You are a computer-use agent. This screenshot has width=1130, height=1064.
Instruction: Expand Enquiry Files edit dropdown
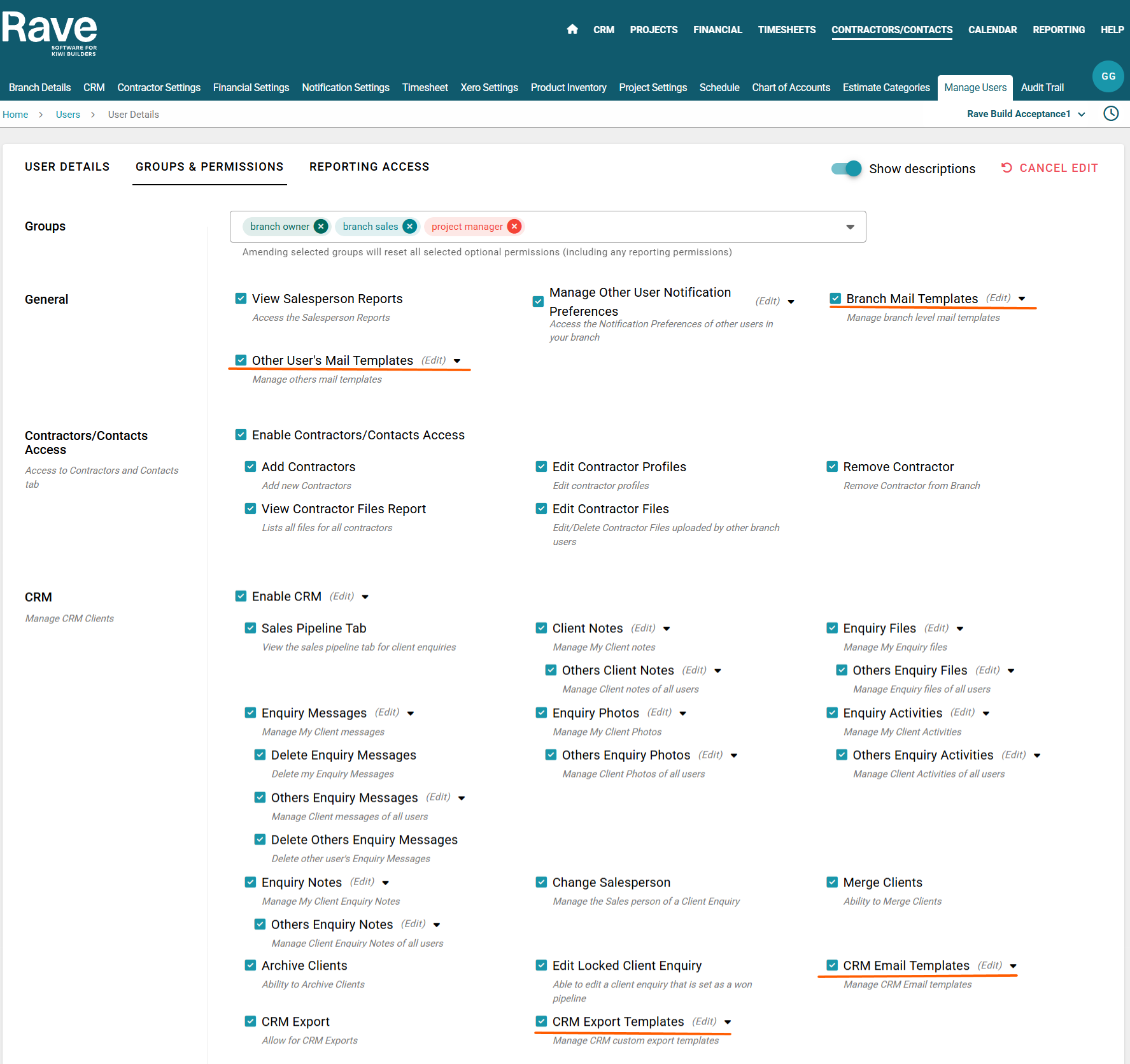click(x=960, y=629)
